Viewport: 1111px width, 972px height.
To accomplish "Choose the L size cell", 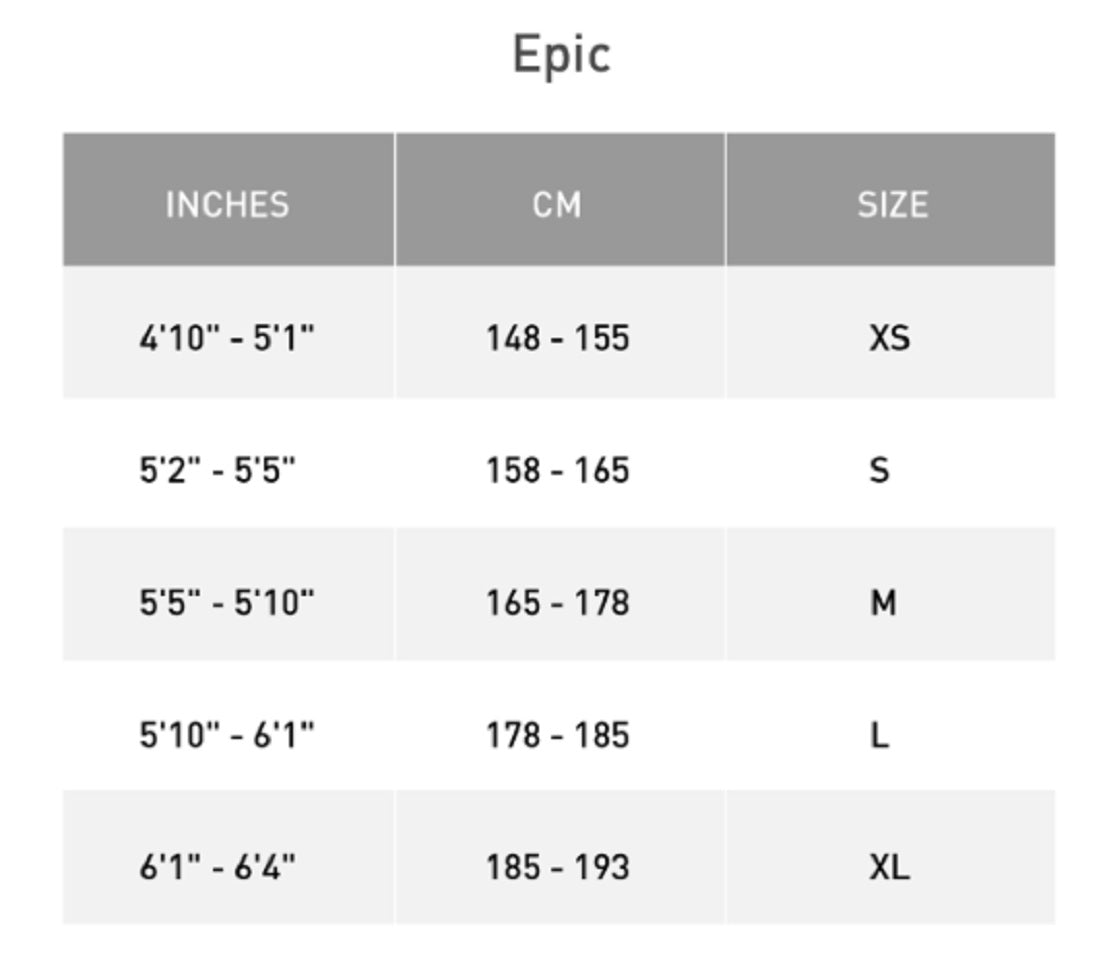I will 879,736.
